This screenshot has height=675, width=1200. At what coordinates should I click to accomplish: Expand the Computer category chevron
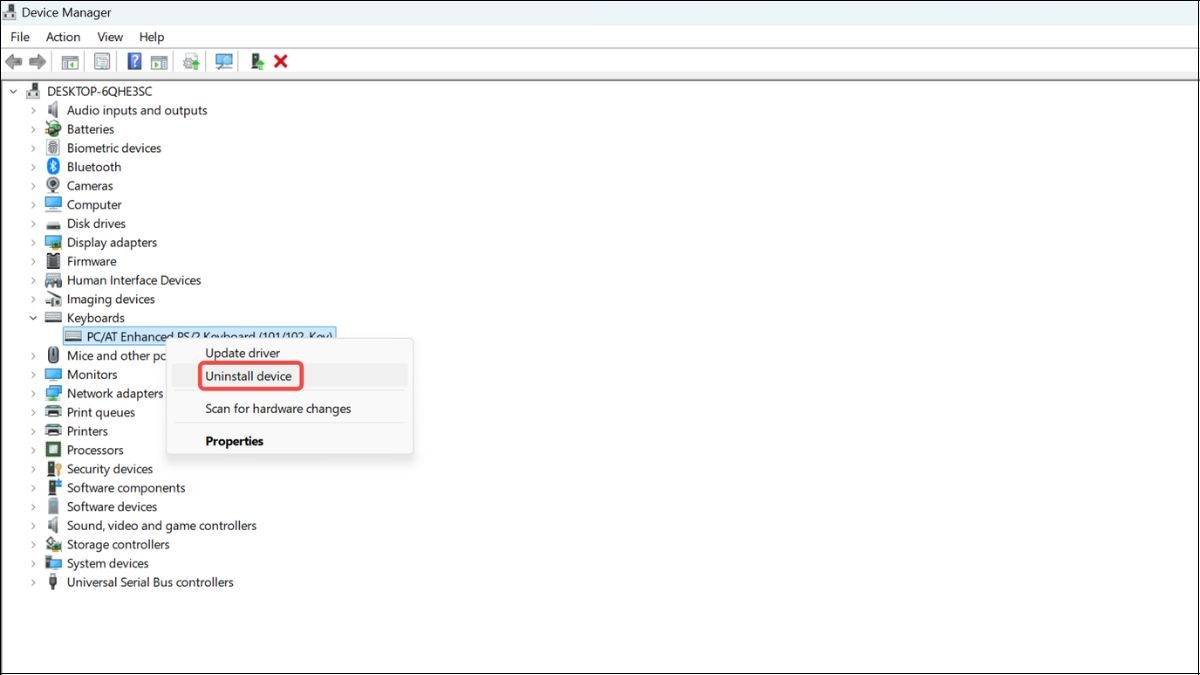[x=33, y=205]
